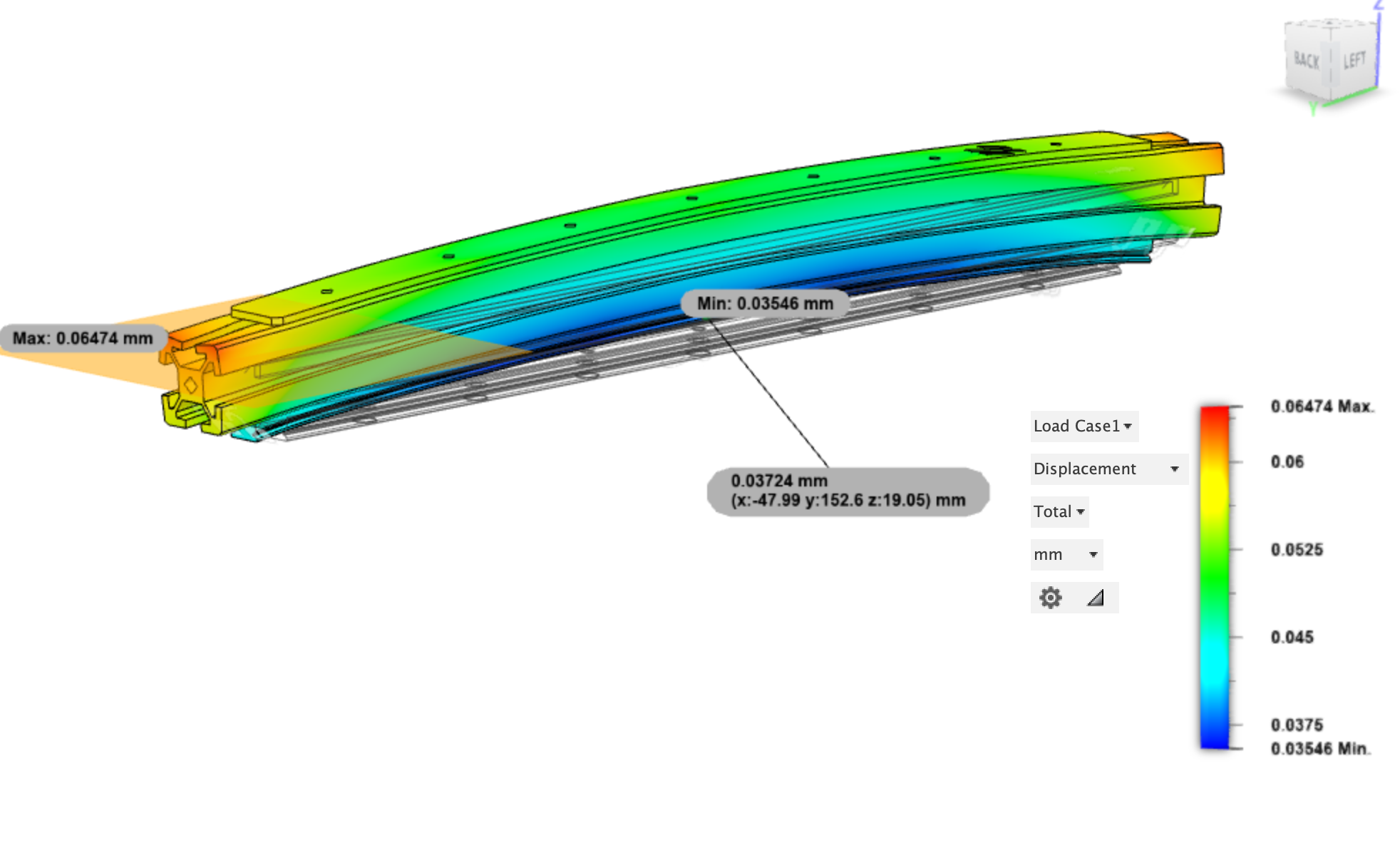Click the 0.0525 legend tick value
This screenshot has height=853, width=1400.
[1297, 550]
